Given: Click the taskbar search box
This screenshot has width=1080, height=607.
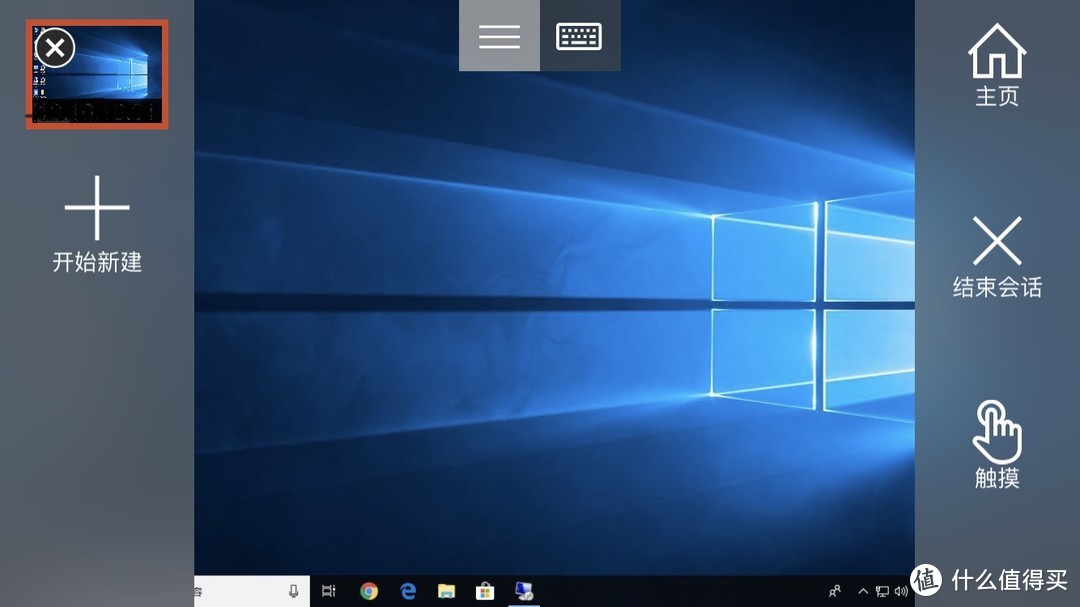Looking at the screenshot, I should click(x=252, y=591).
